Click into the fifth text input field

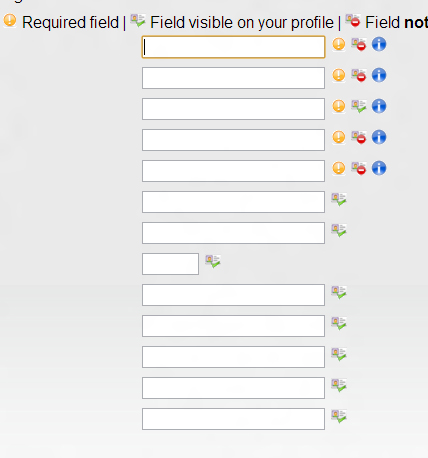pyautogui.click(x=233, y=171)
